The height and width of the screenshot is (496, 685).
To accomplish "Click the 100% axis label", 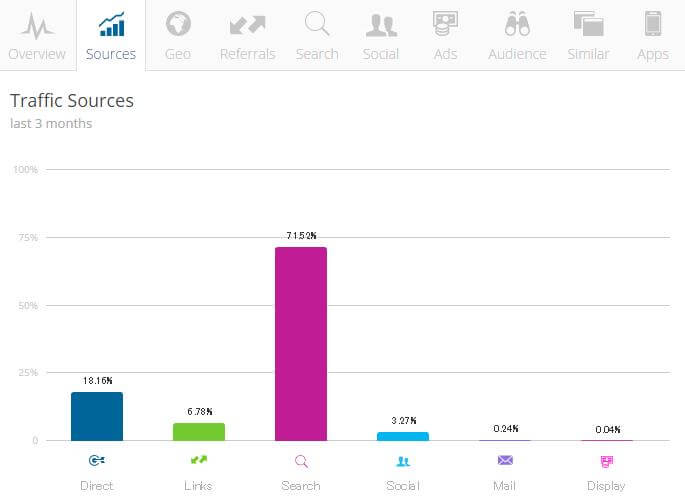I will point(26,170).
